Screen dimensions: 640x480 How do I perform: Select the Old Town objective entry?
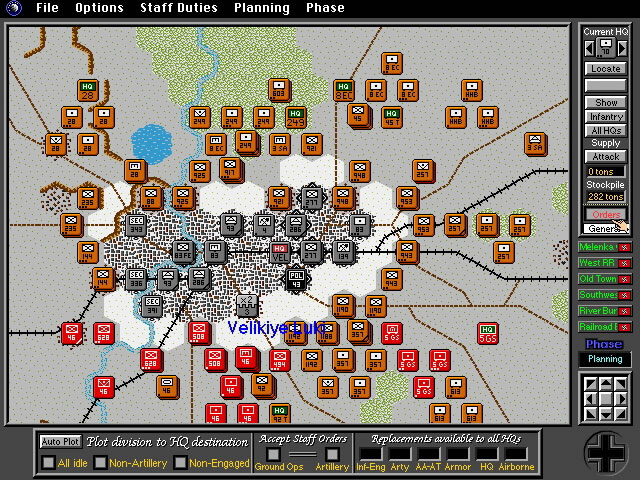(605, 279)
